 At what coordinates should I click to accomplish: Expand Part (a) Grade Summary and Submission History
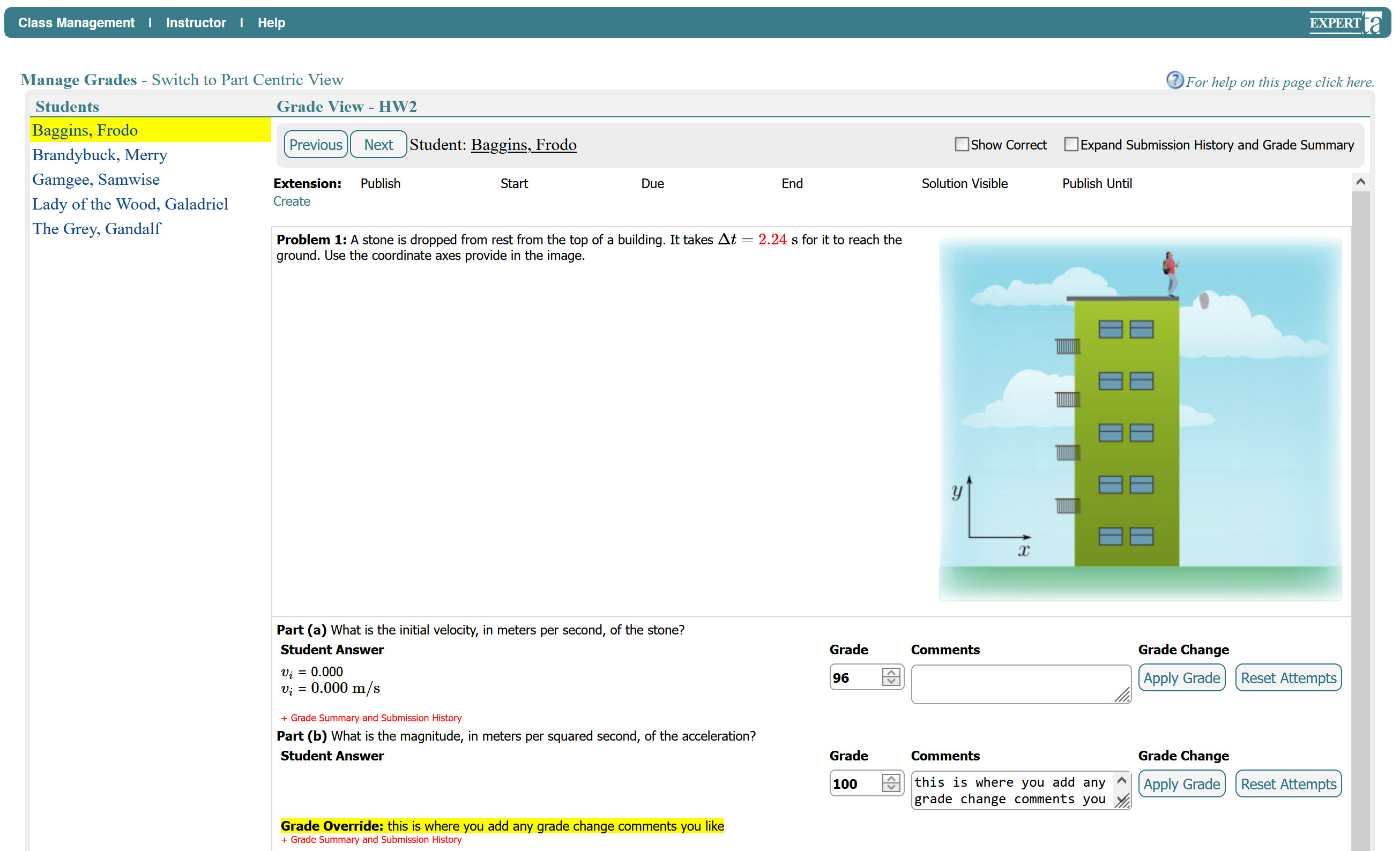[x=371, y=718]
